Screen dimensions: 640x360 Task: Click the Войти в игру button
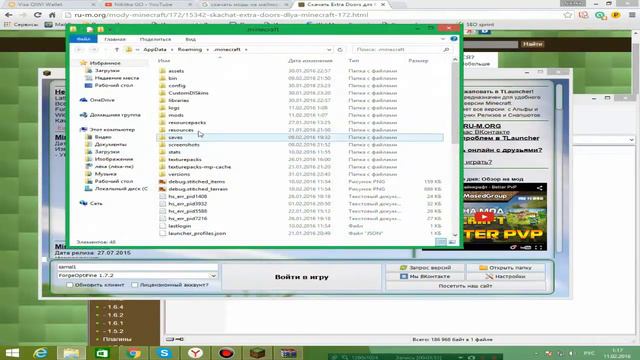[302, 277]
